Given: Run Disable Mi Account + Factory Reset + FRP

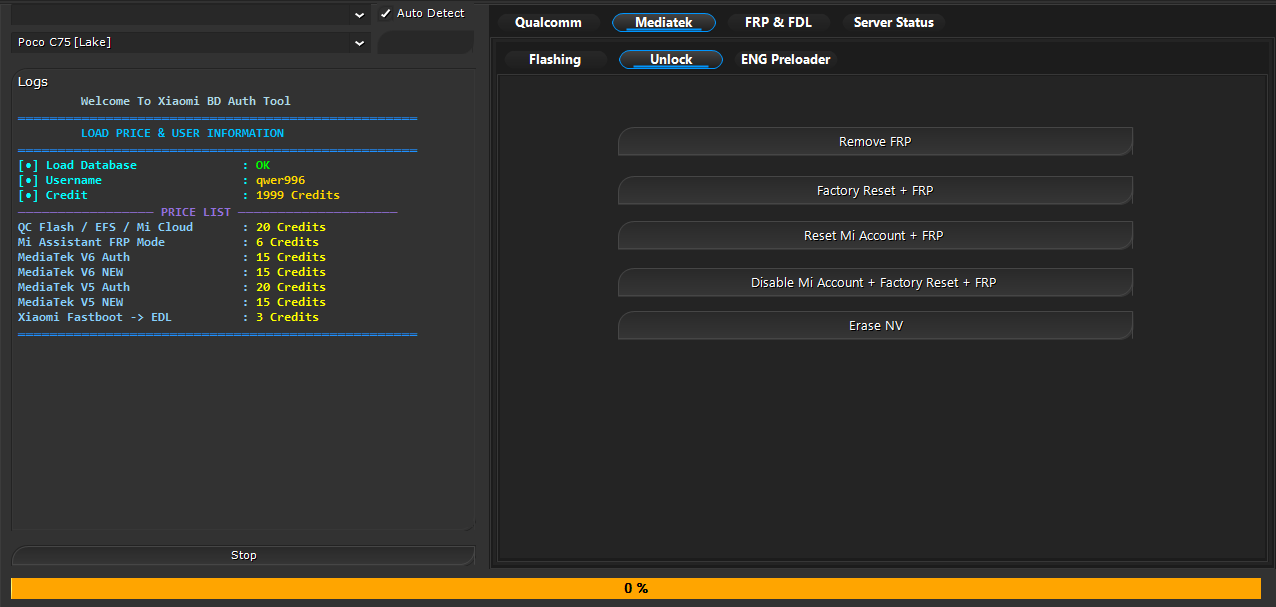Looking at the screenshot, I should [x=874, y=283].
